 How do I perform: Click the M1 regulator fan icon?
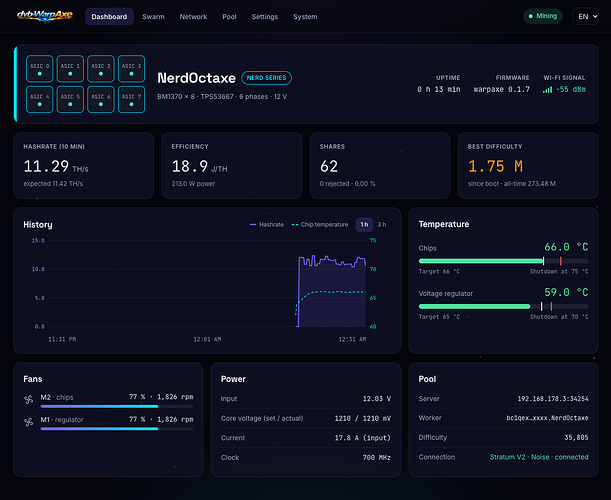pyautogui.click(x=28, y=422)
